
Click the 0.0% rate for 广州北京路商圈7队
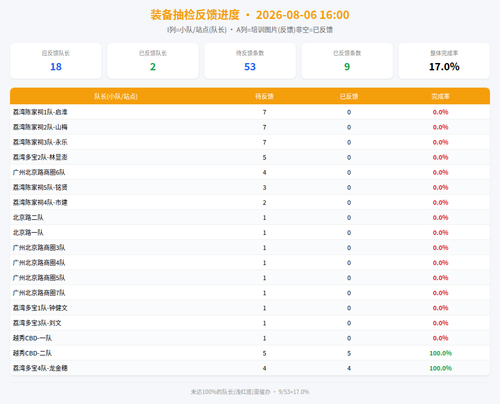click(x=440, y=293)
